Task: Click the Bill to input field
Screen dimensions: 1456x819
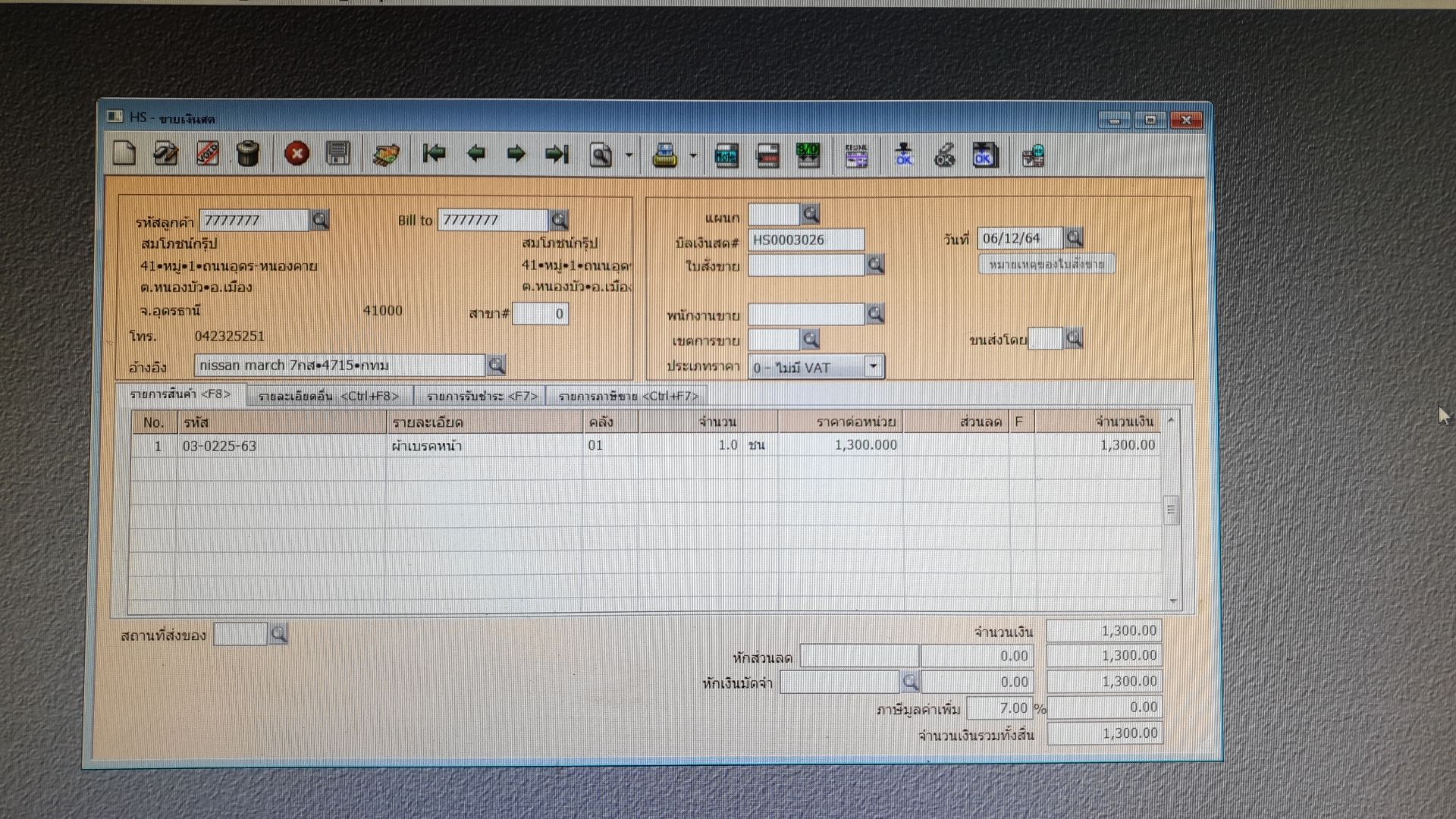Action: point(493,220)
